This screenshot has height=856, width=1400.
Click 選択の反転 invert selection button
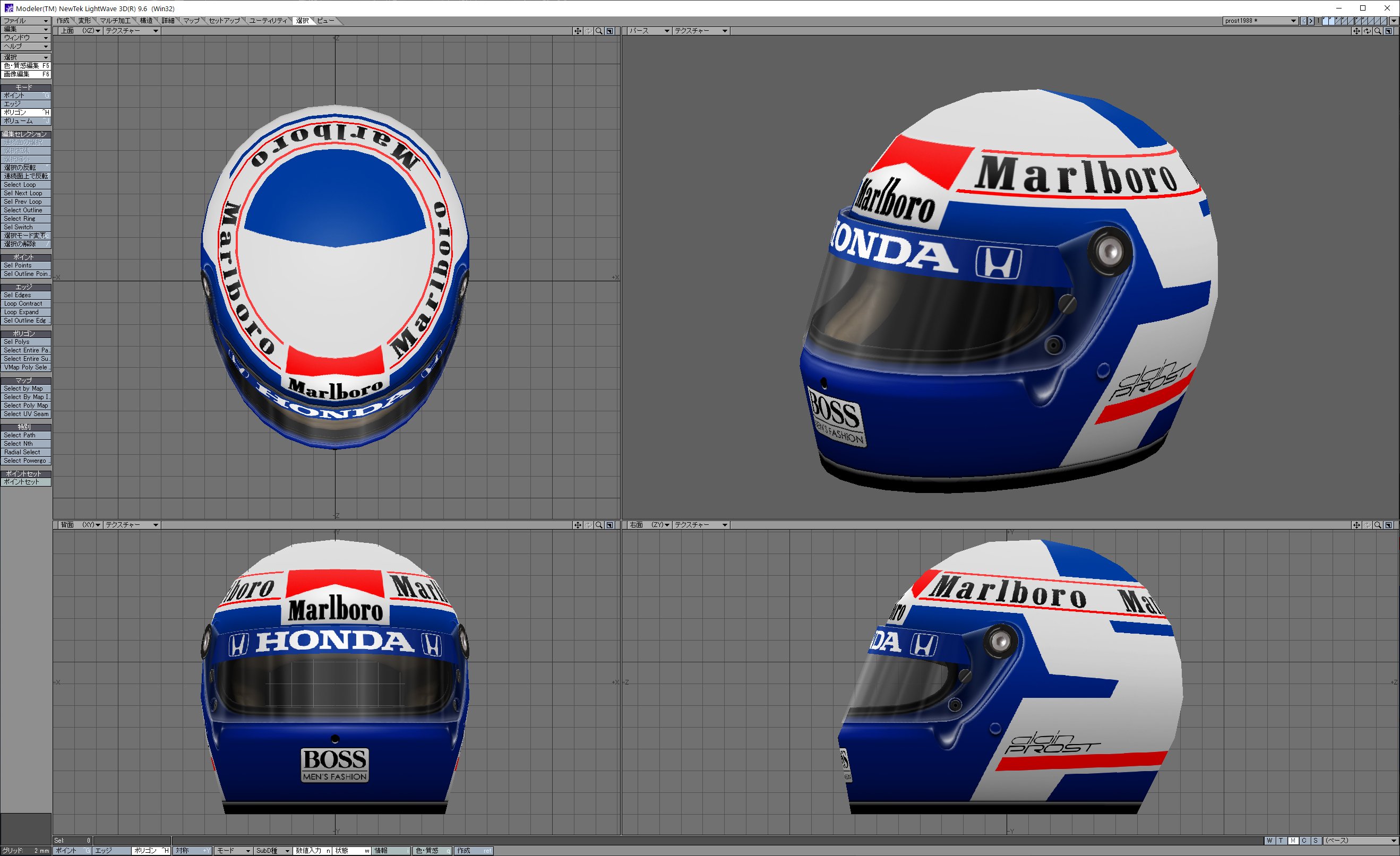tap(25, 168)
